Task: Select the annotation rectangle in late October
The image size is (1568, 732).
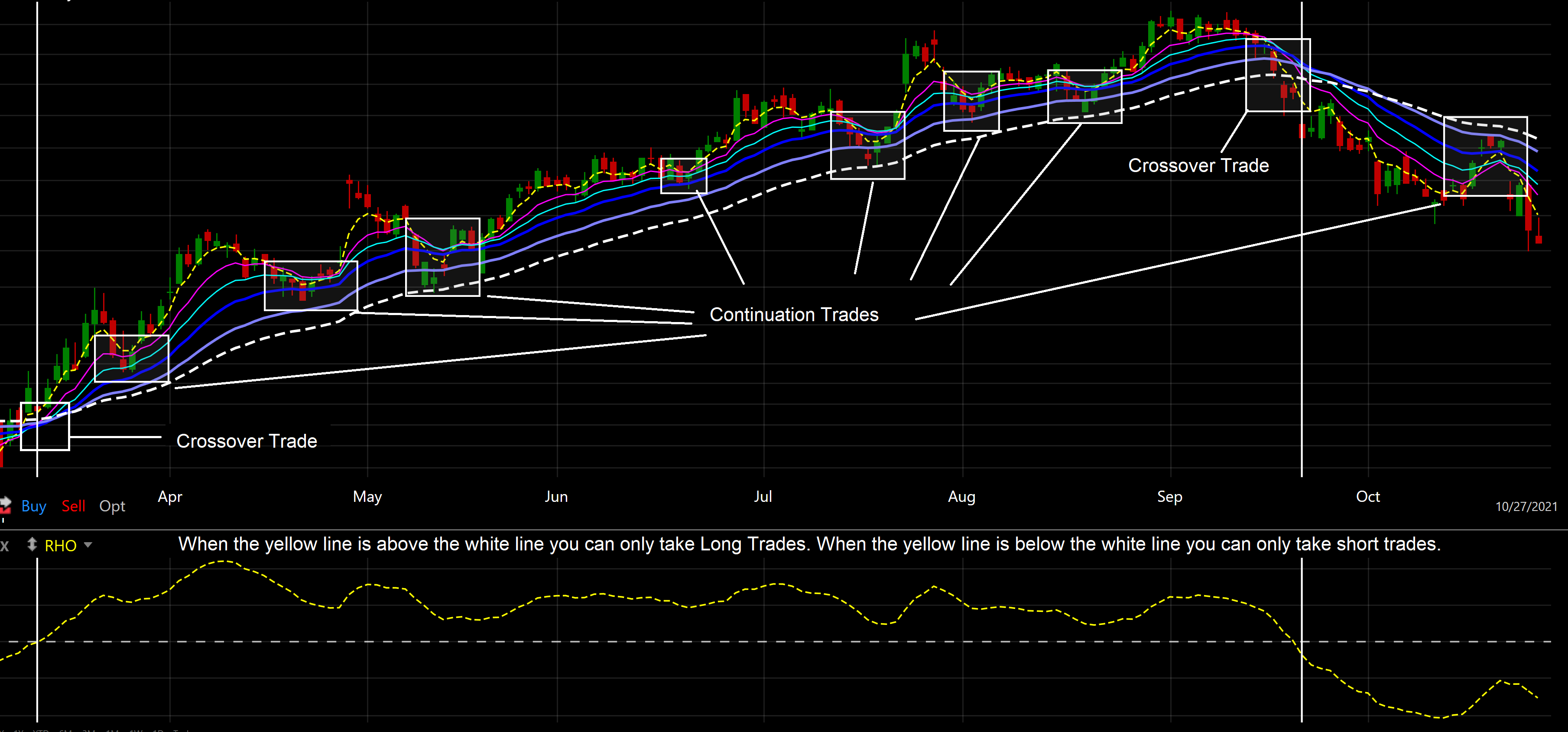Action: tap(1485, 156)
